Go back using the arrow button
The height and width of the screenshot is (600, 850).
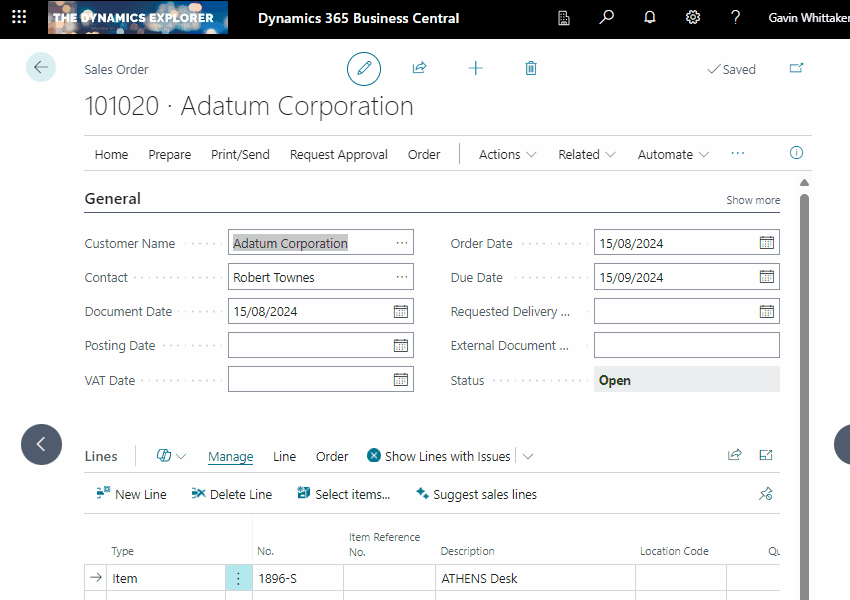[41, 68]
